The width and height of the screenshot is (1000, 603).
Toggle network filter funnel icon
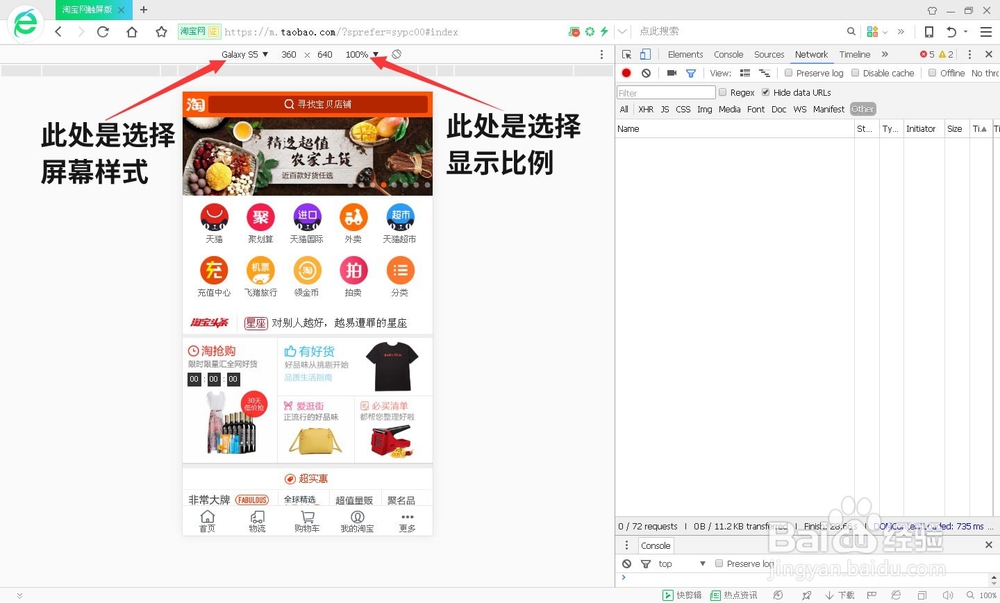click(x=691, y=73)
